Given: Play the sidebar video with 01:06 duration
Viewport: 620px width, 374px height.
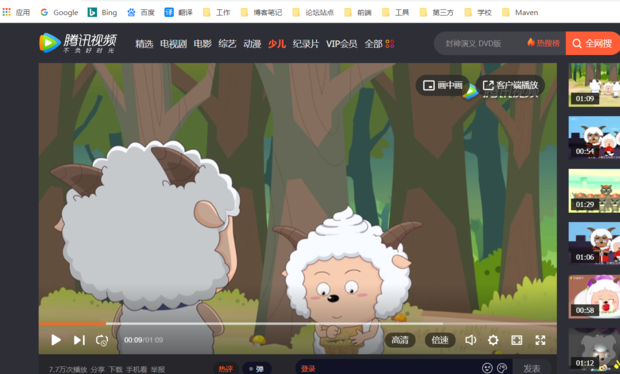Looking at the screenshot, I should (x=594, y=244).
